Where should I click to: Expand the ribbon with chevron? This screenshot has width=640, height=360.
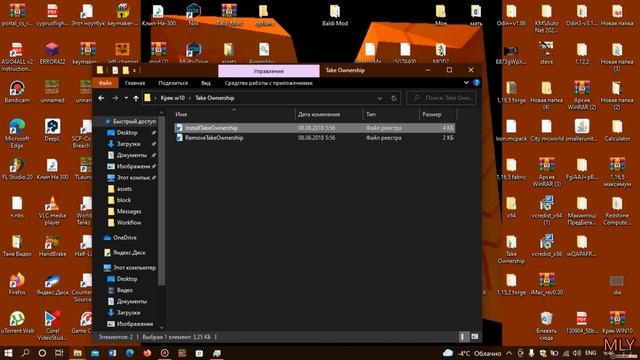[x=466, y=82]
